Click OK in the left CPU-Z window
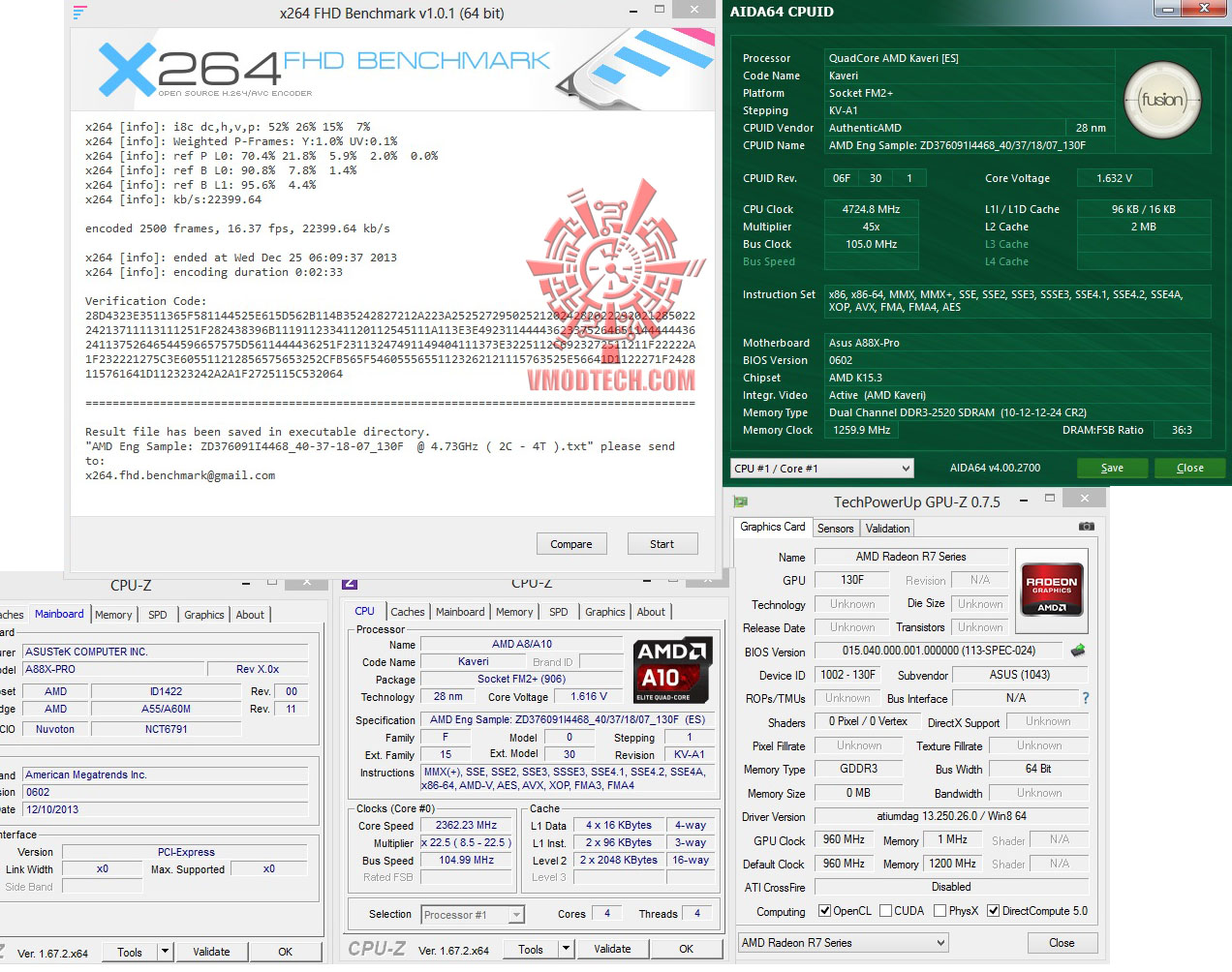 285,952
